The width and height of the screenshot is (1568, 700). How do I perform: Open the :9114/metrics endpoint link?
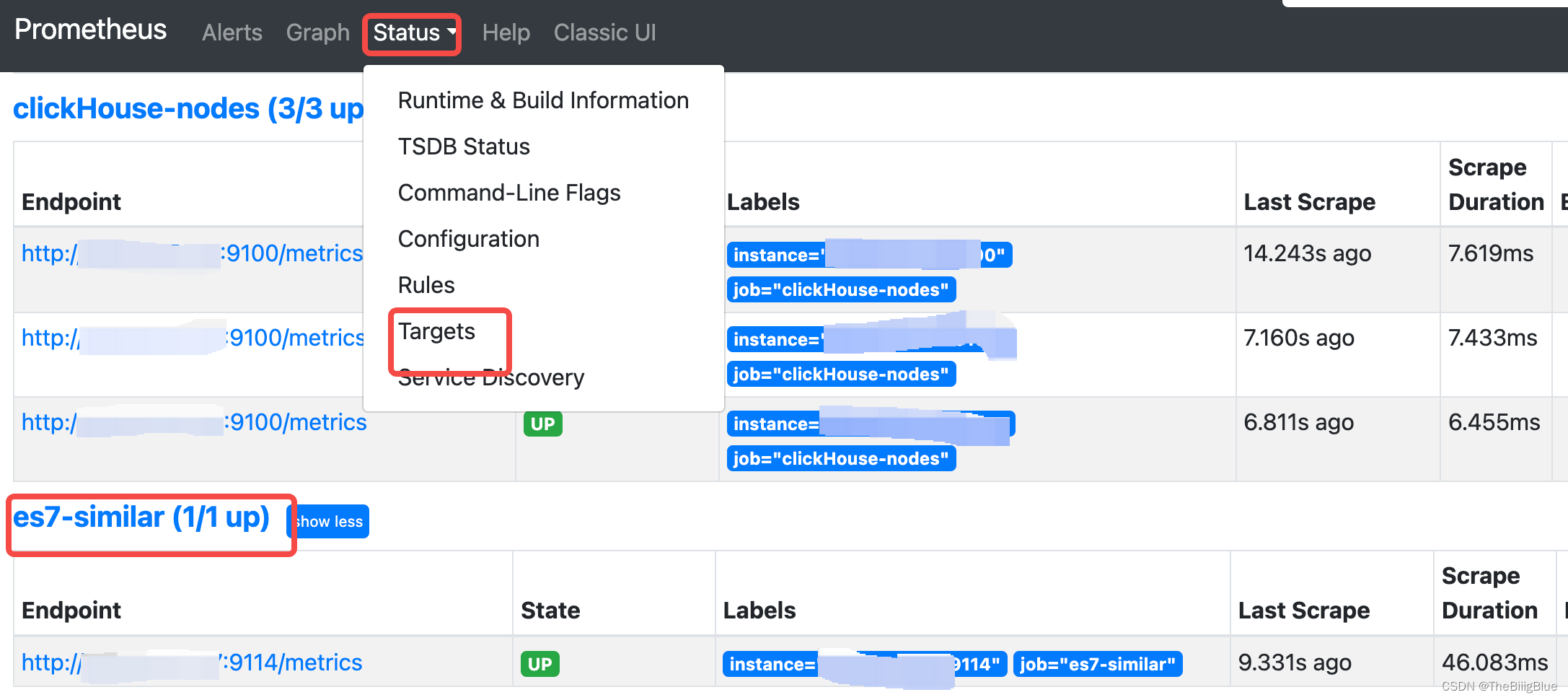click(192, 662)
